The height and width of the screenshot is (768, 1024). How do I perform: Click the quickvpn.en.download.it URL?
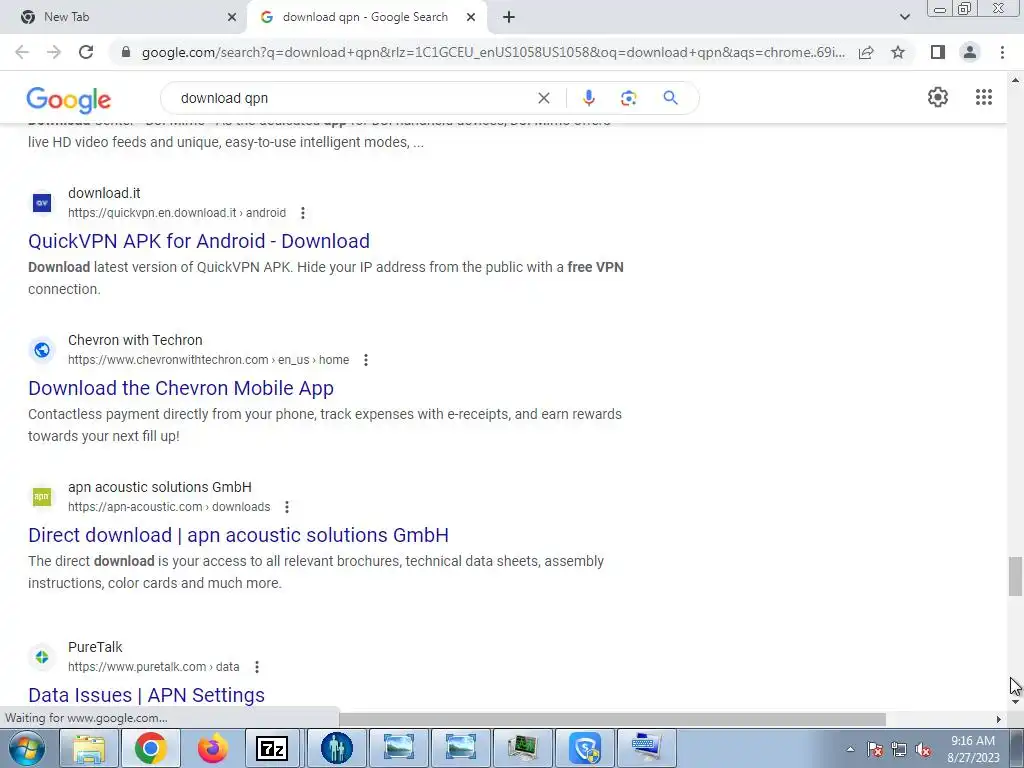point(177,213)
